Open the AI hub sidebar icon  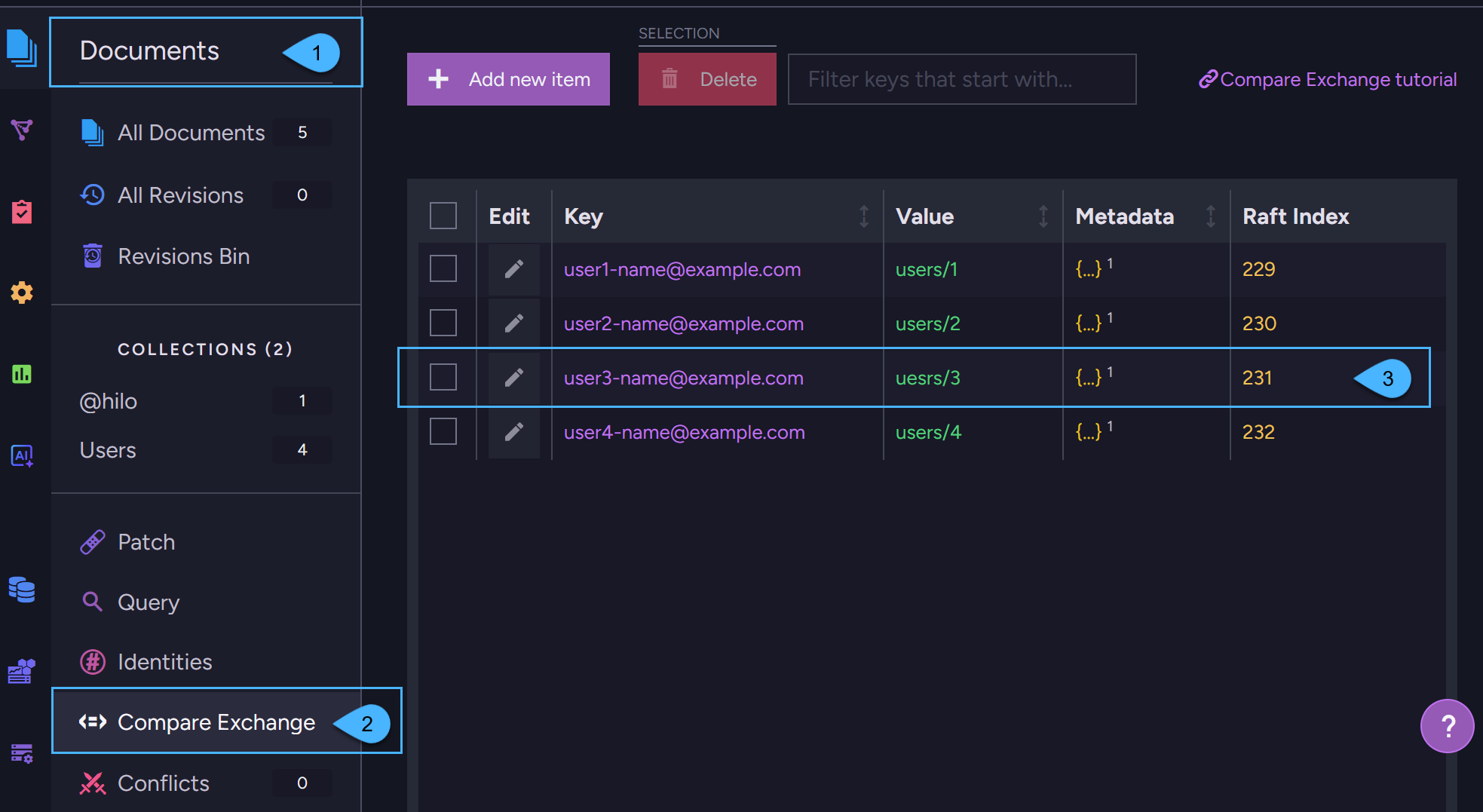(x=22, y=455)
